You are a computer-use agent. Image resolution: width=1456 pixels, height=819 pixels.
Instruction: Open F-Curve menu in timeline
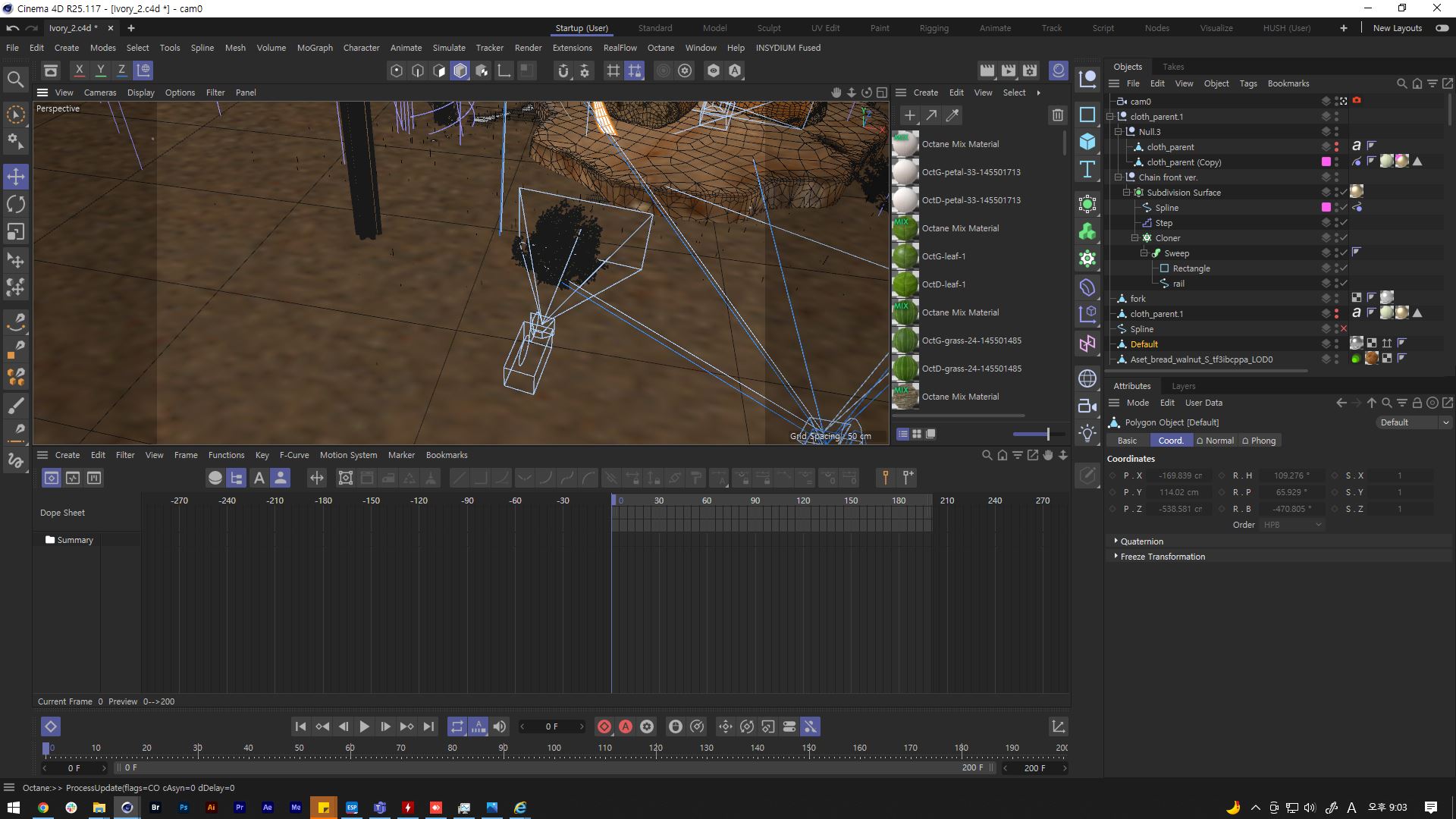pyautogui.click(x=294, y=455)
